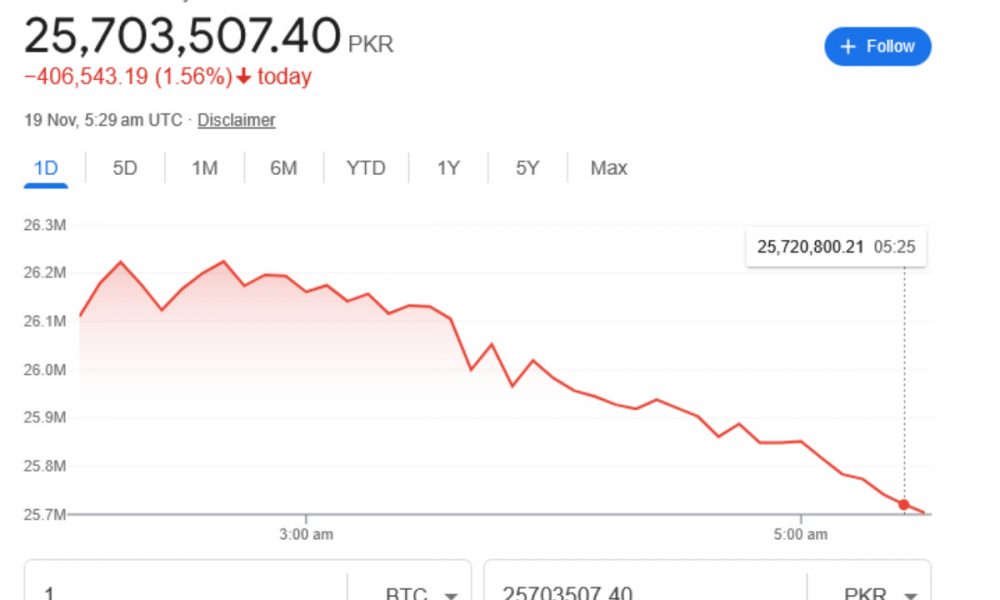The width and height of the screenshot is (1000, 600).
Task: View the YTD chart range
Action: click(x=365, y=168)
